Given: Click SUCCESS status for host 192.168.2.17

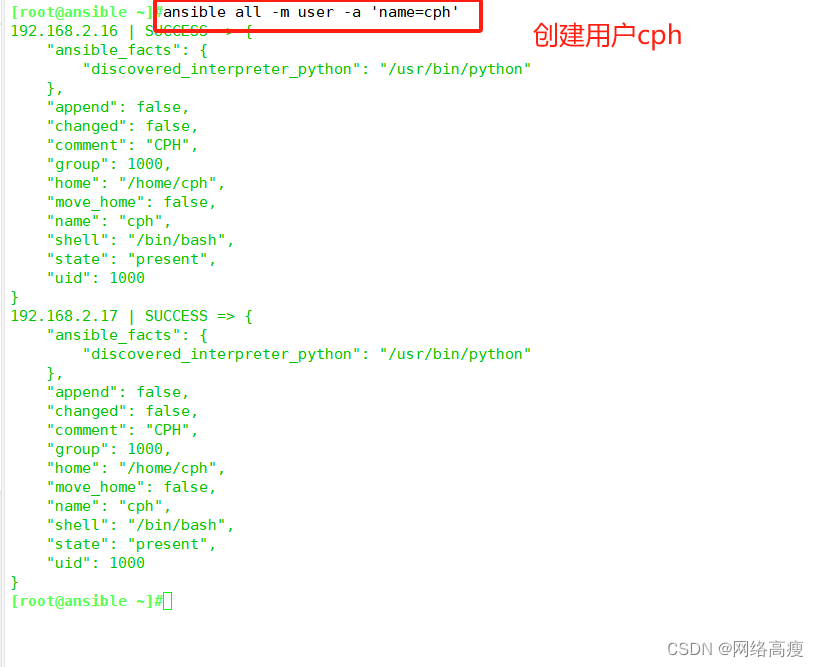Looking at the screenshot, I should [176, 316].
